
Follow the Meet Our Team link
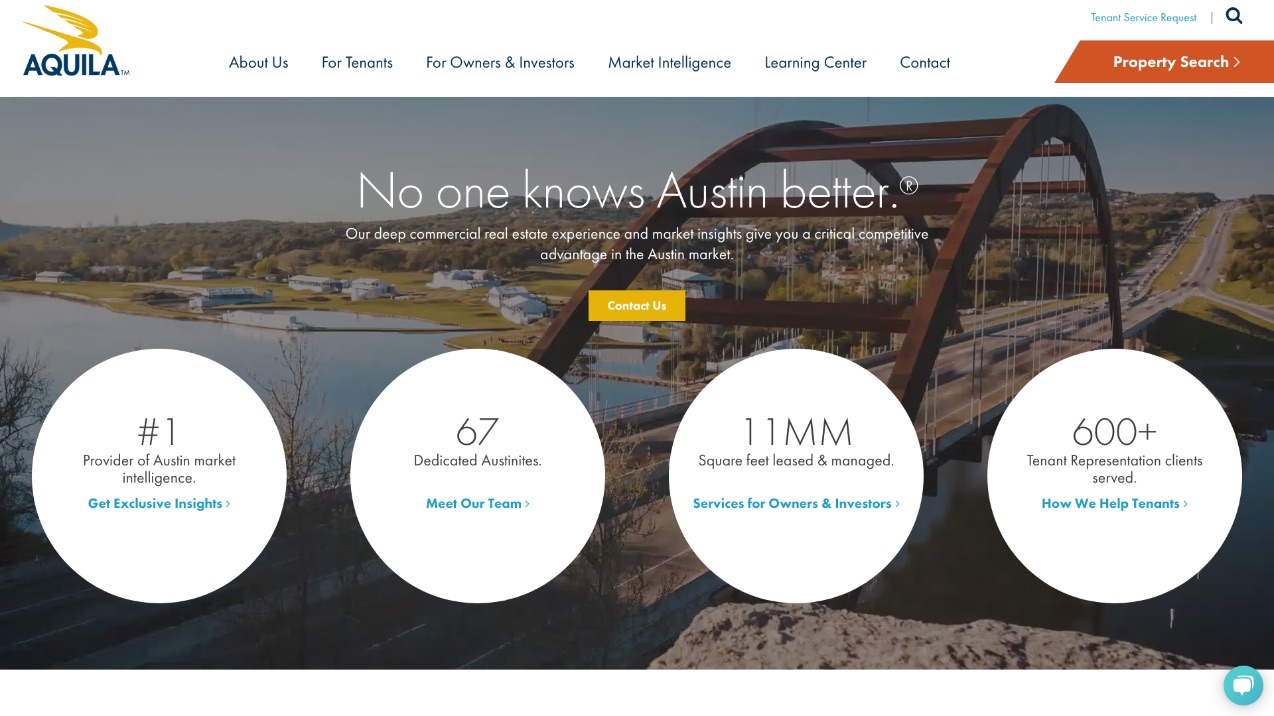[478, 504]
